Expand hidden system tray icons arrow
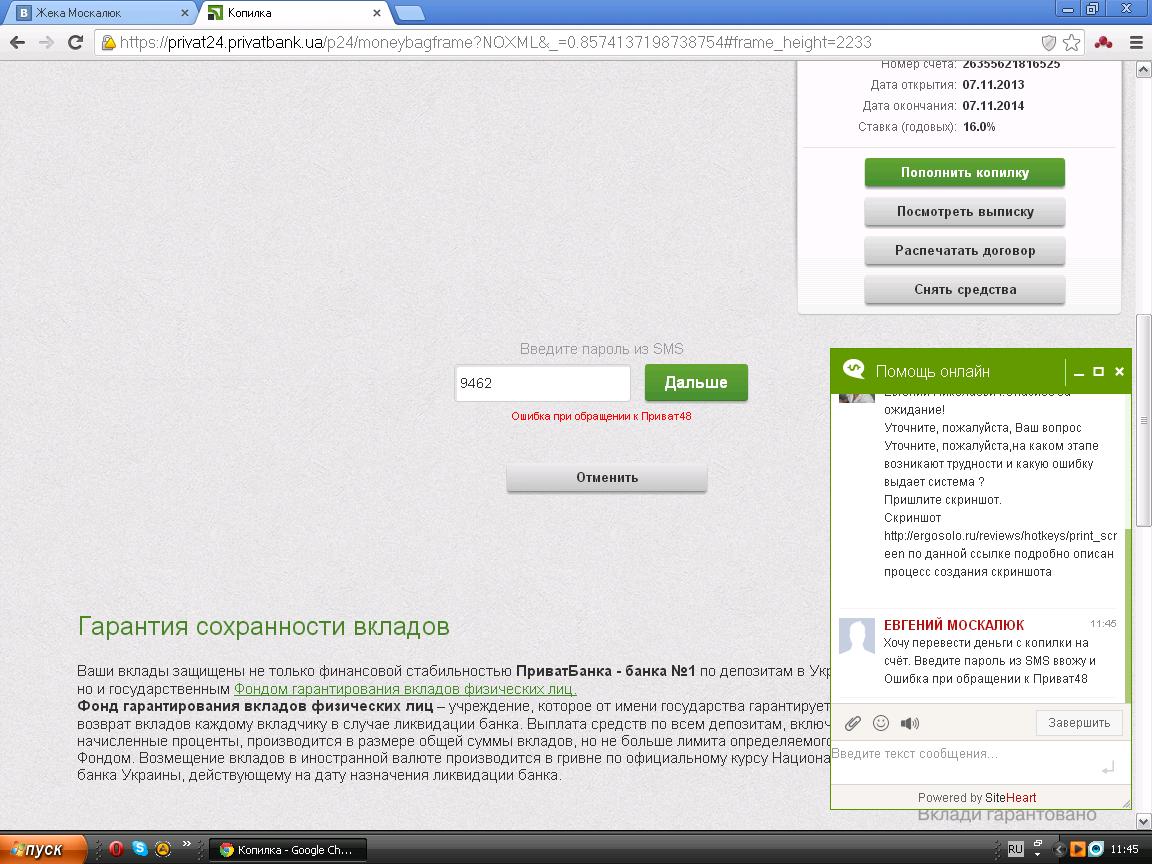Image resolution: width=1152 pixels, height=864 pixels. point(1059,849)
